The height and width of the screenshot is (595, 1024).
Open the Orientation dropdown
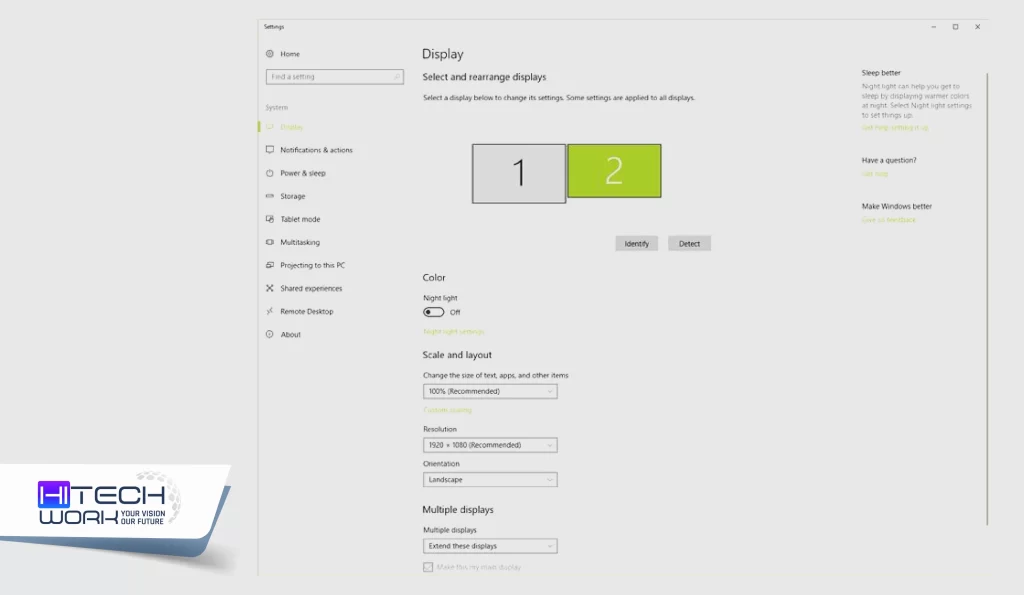pyautogui.click(x=490, y=479)
